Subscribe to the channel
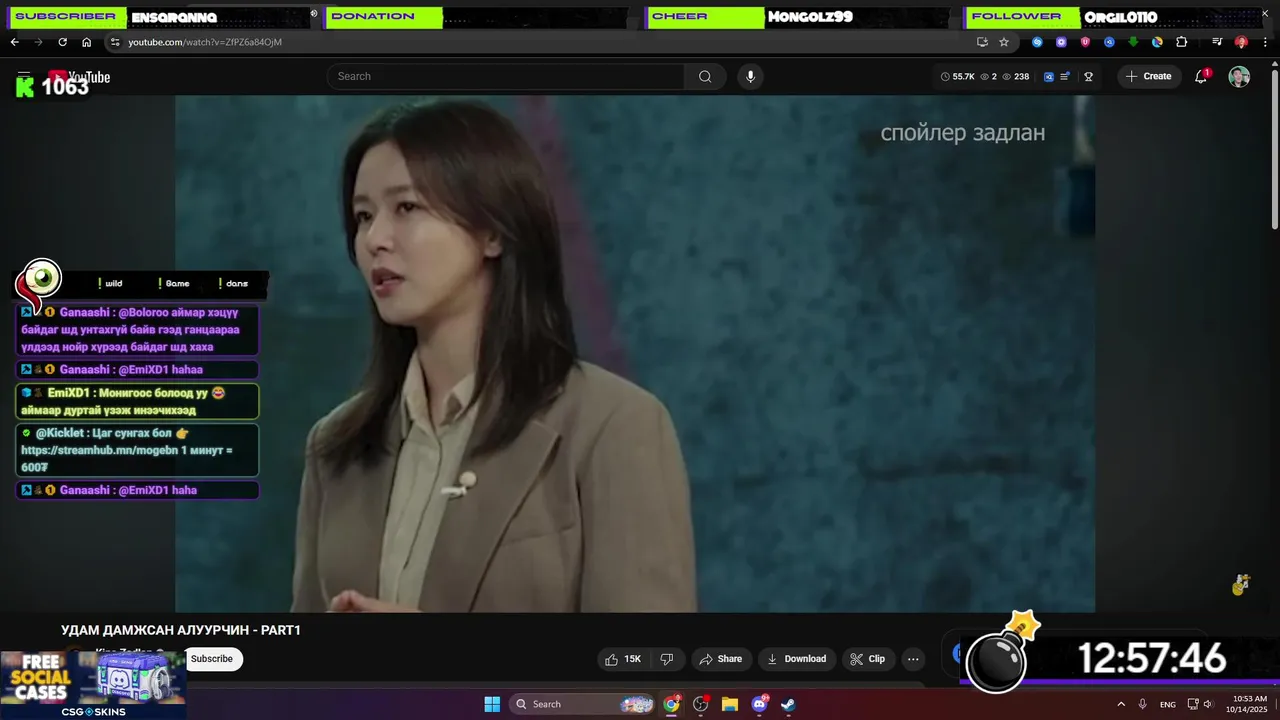Viewport: 1280px width, 720px height. (212, 659)
